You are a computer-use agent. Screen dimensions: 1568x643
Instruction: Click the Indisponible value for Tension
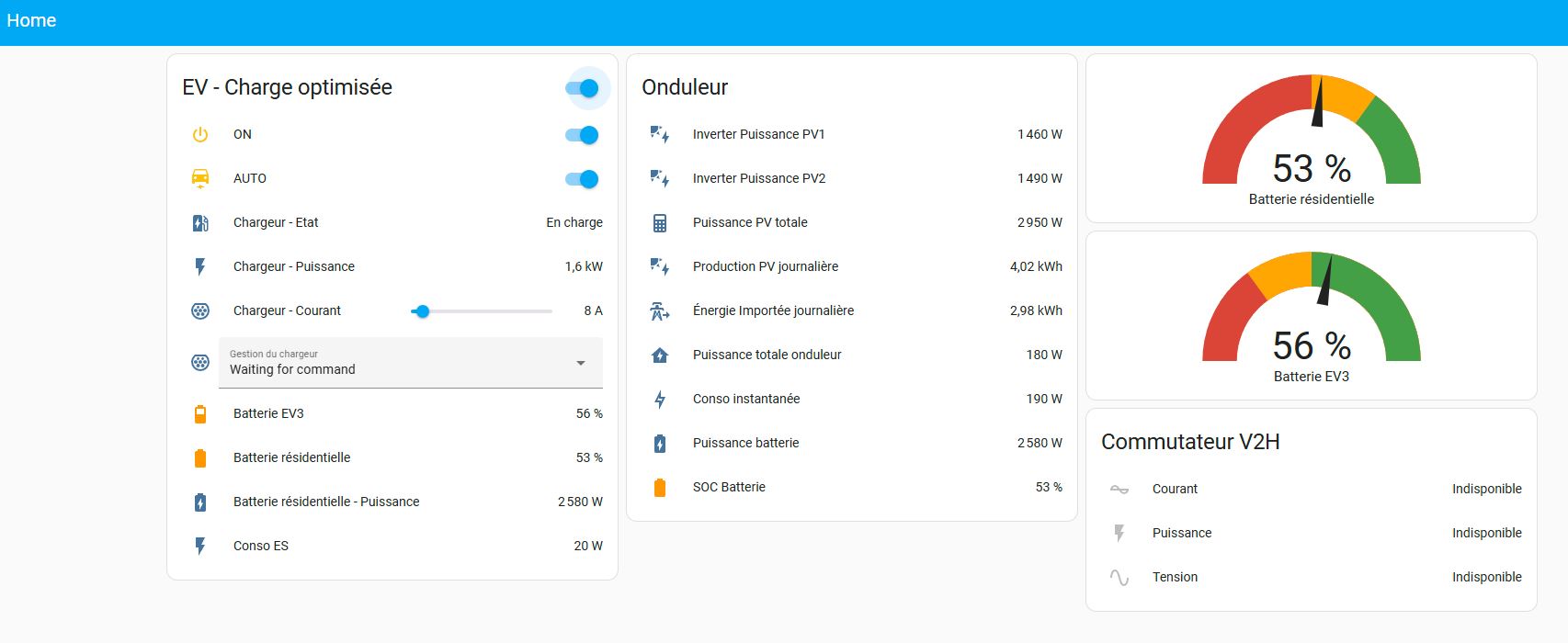pyautogui.click(x=1487, y=577)
